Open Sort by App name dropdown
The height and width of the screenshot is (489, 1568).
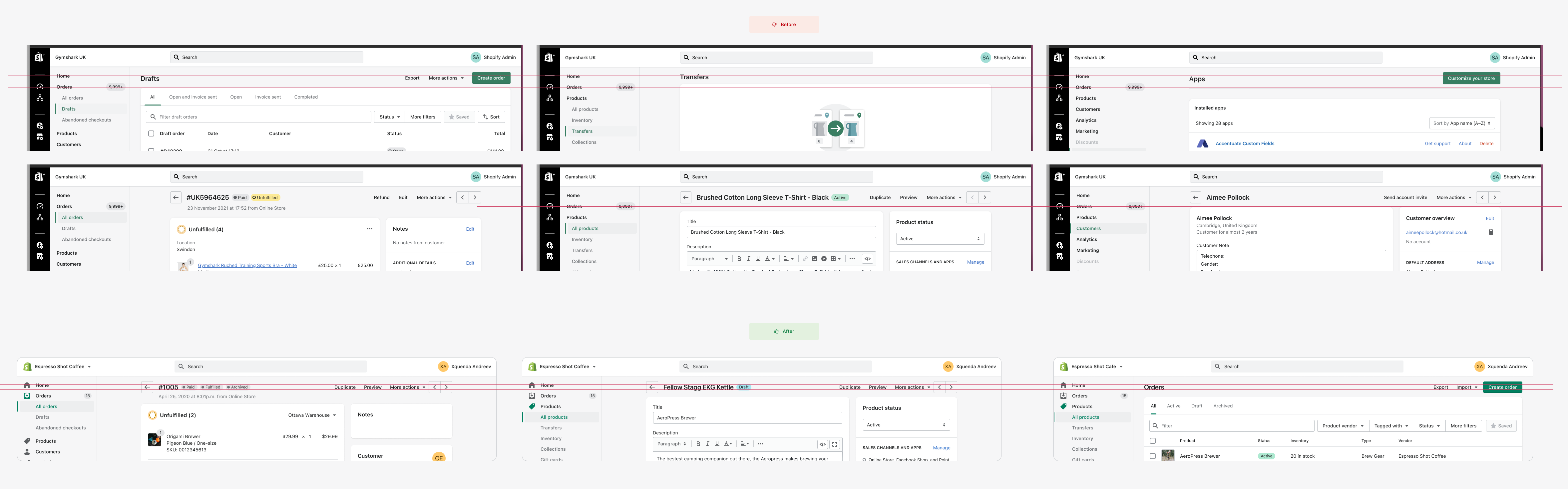(x=1461, y=123)
